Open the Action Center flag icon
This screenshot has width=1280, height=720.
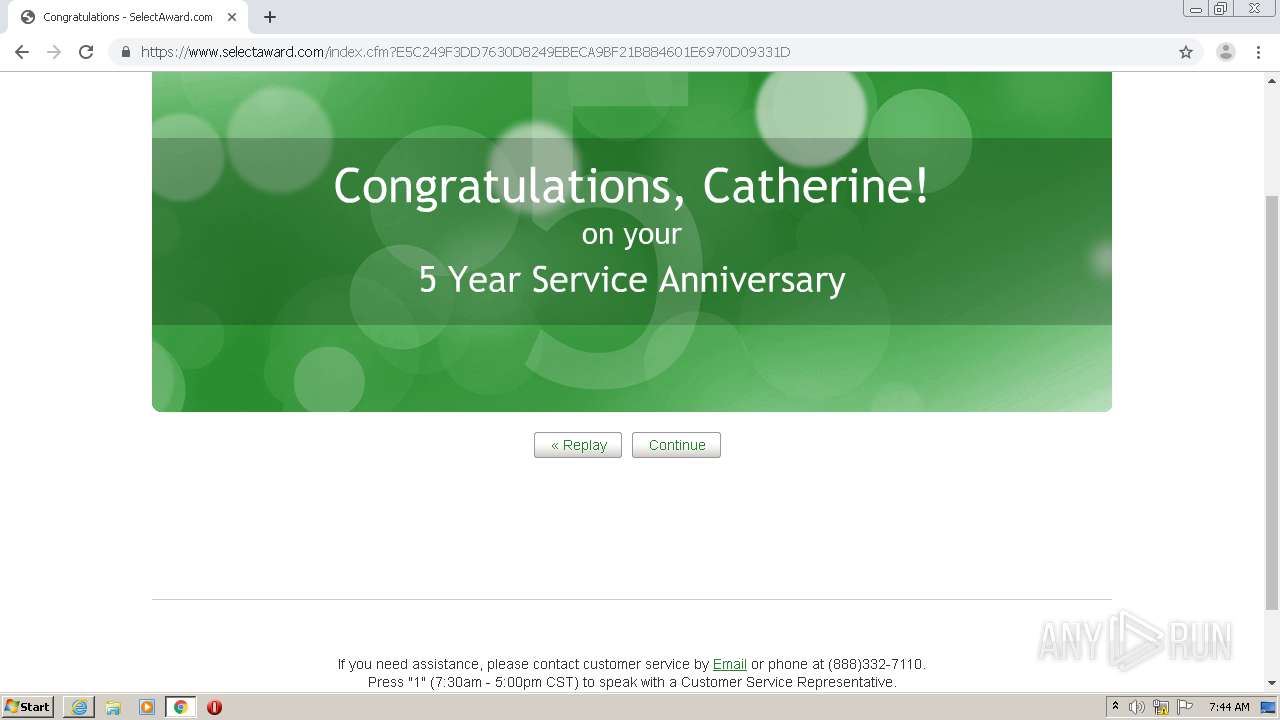coord(1185,707)
